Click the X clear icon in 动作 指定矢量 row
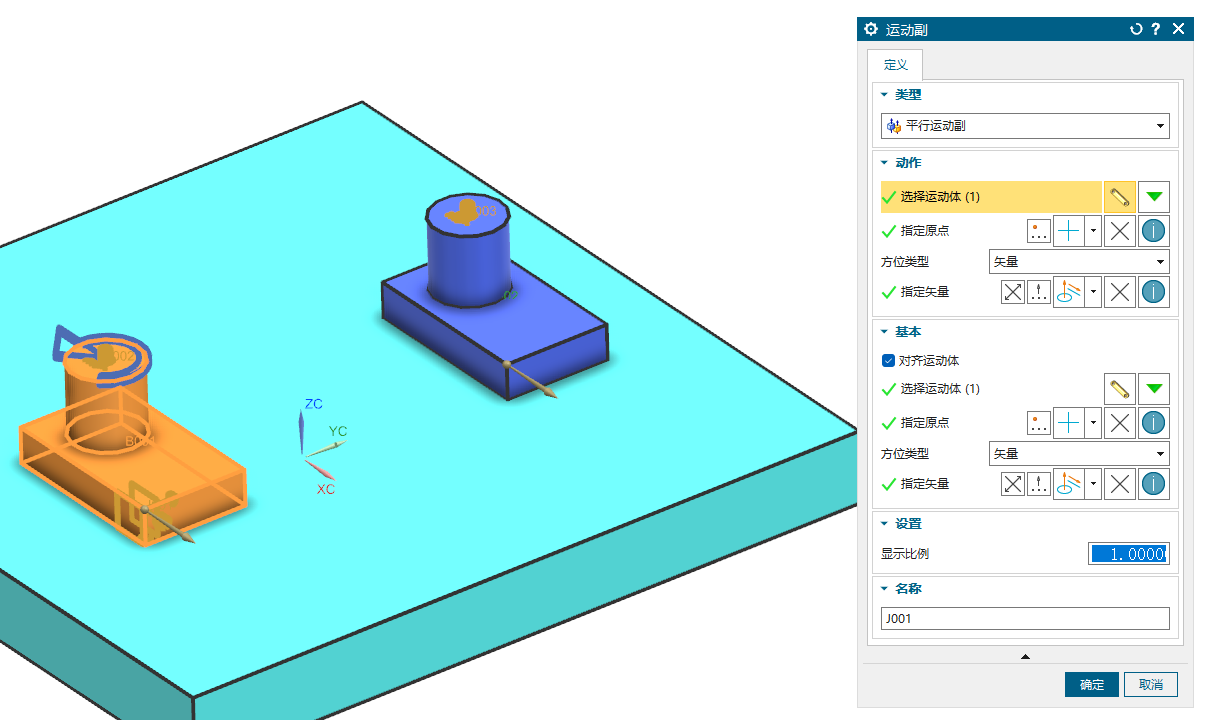The height and width of the screenshot is (720, 1213). [1120, 292]
